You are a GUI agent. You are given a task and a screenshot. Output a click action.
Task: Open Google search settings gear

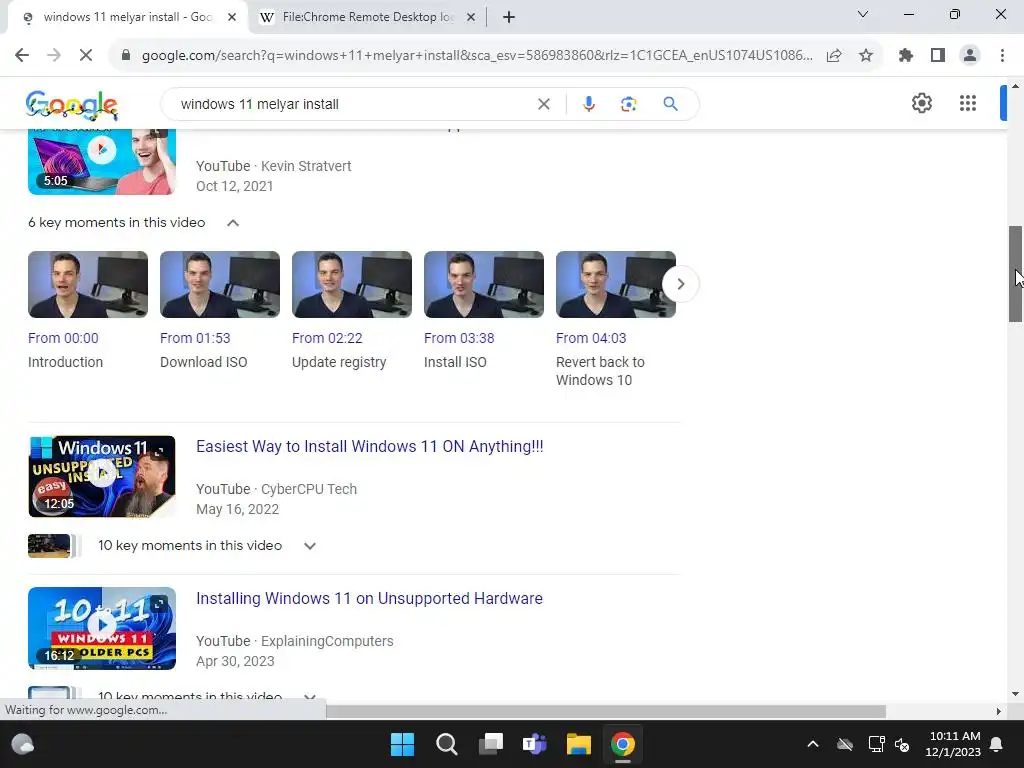click(x=921, y=103)
